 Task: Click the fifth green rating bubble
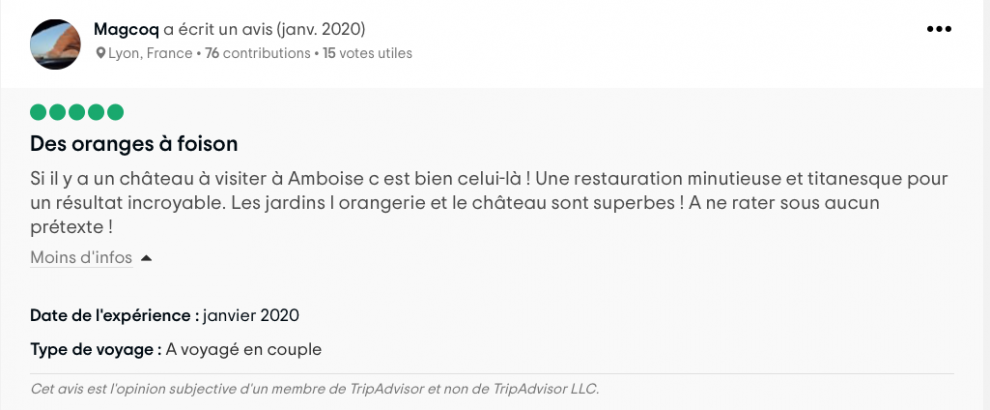pyautogui.click(x=115, y=112)
